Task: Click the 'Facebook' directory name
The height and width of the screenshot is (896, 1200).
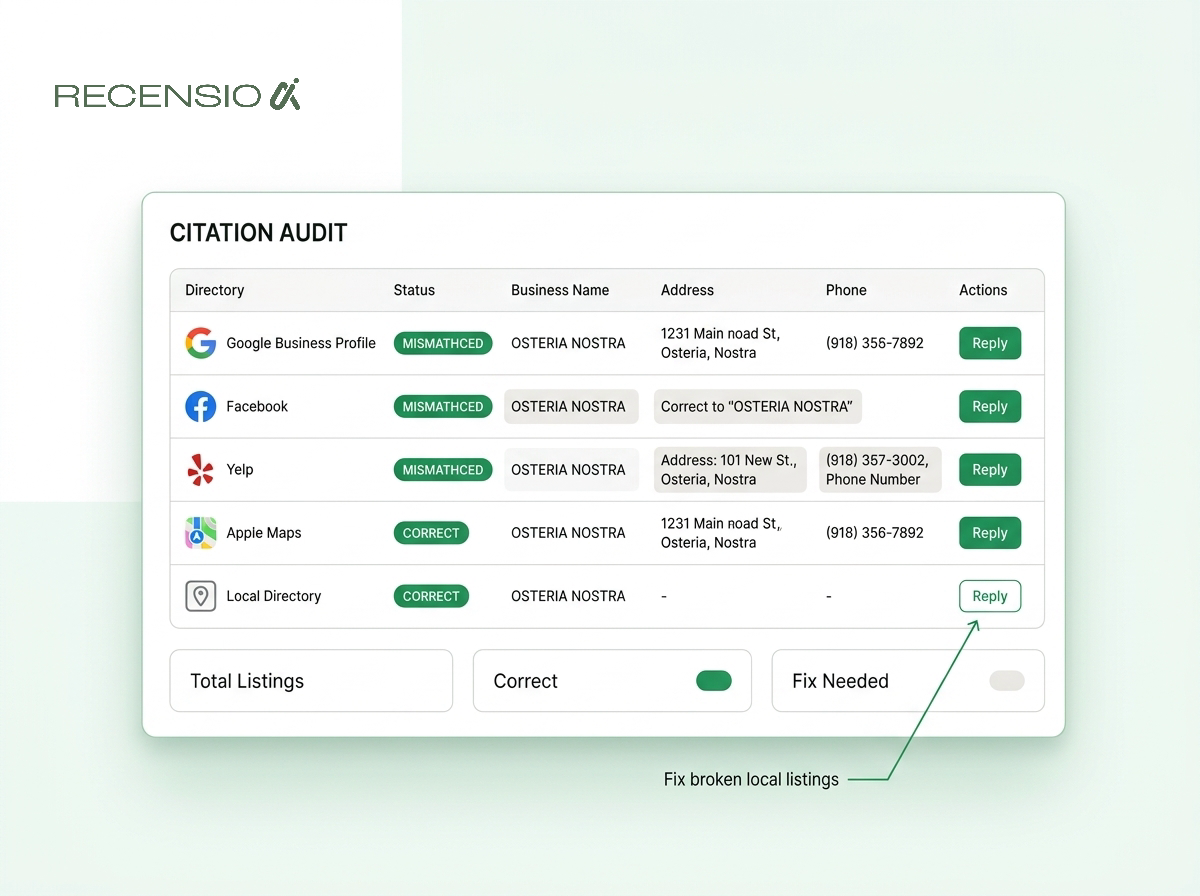Action: (257, 406)
